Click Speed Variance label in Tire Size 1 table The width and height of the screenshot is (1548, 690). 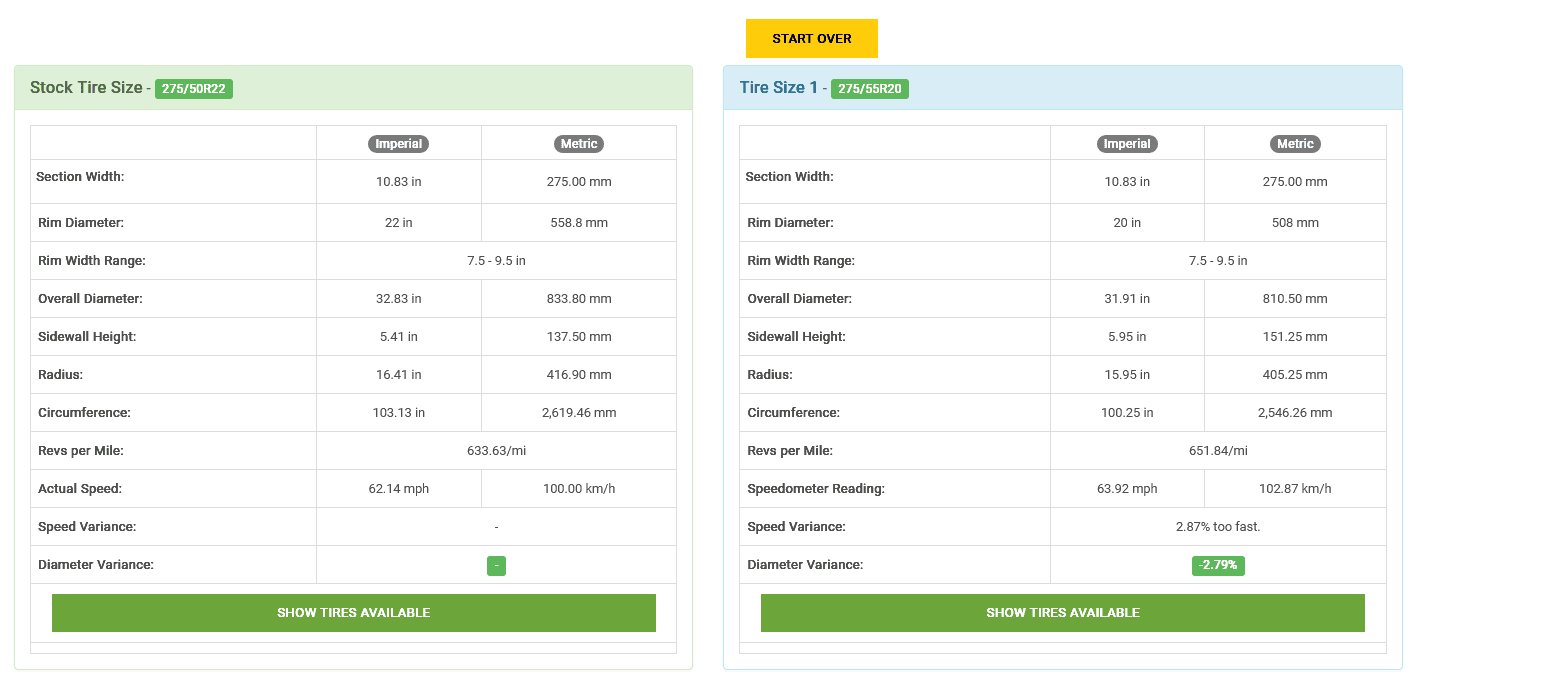[x=796, y=527]
